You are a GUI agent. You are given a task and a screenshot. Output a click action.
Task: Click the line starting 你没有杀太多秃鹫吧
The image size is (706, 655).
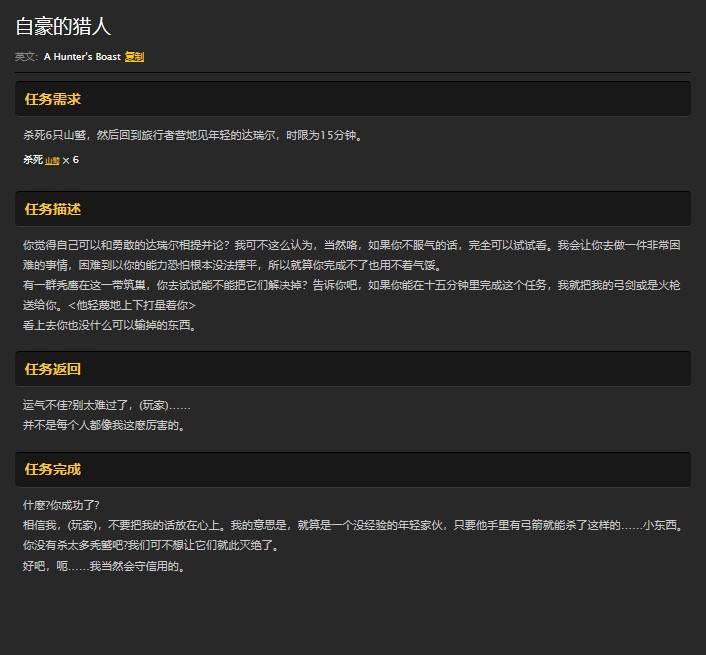tap(150, 546)
